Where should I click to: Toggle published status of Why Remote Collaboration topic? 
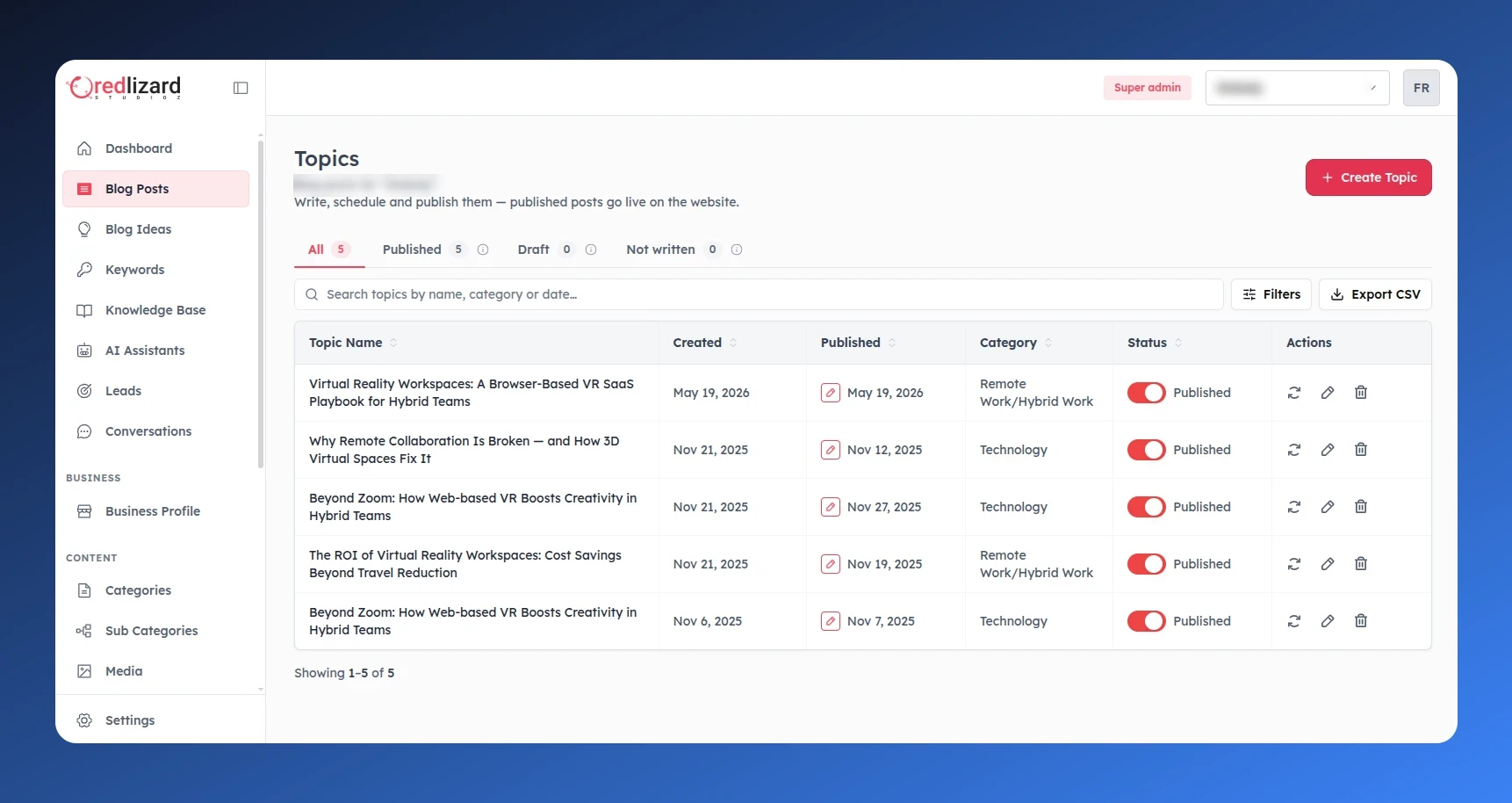(1147, 450)
